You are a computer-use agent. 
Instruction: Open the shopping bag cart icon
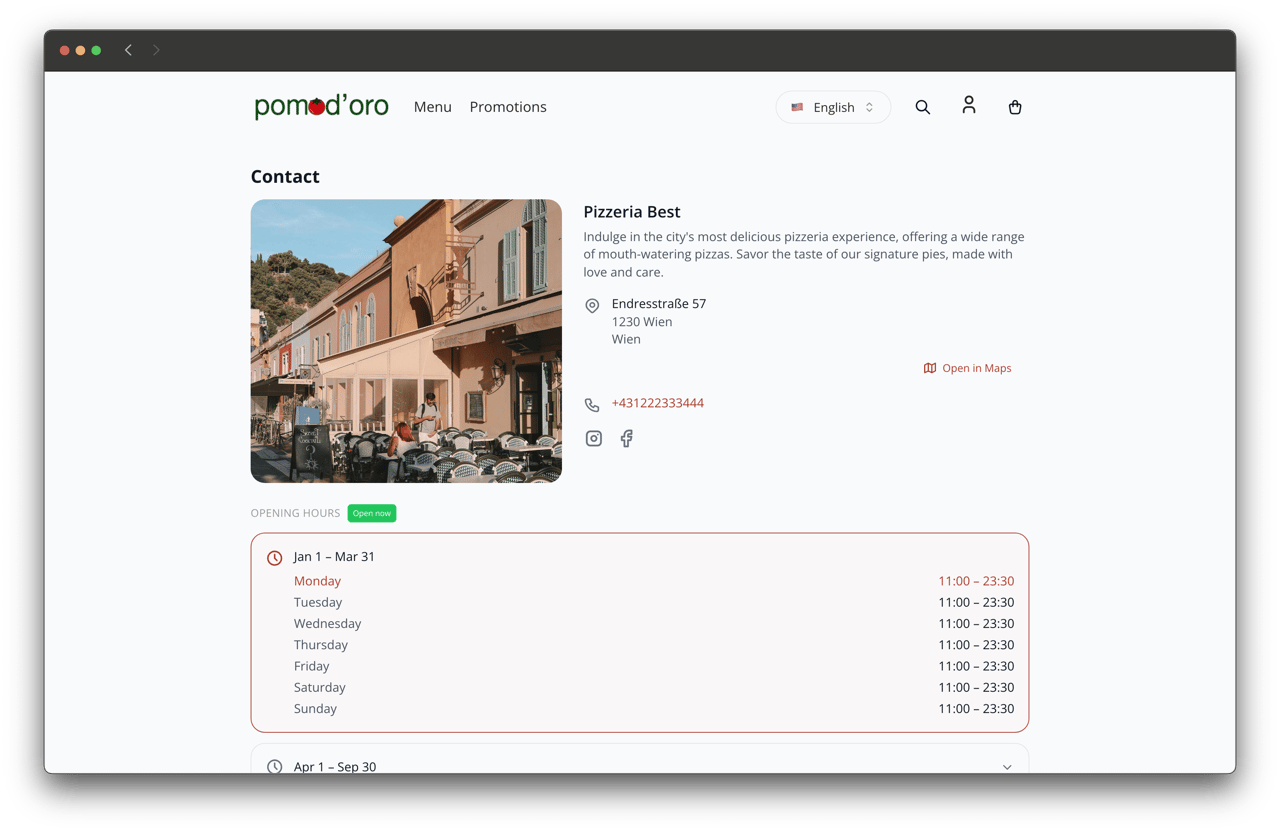[1014, 107]
